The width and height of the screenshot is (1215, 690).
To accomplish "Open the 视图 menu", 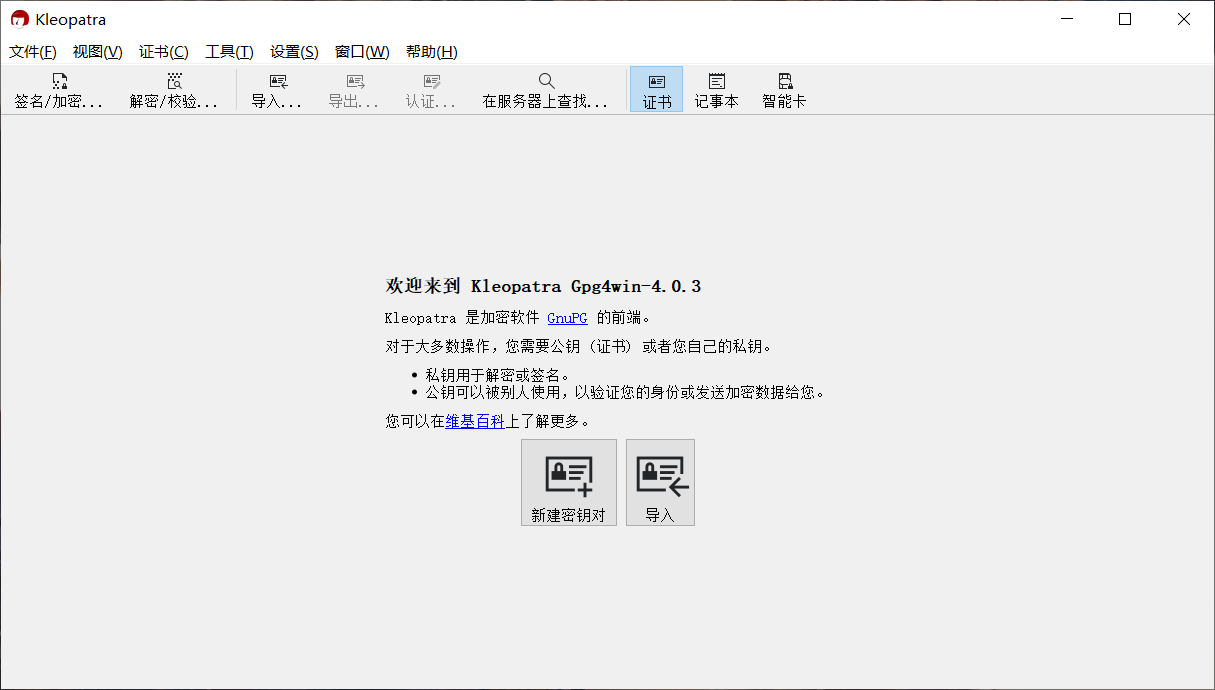I will pyautogui.click(x=97, y=51).
